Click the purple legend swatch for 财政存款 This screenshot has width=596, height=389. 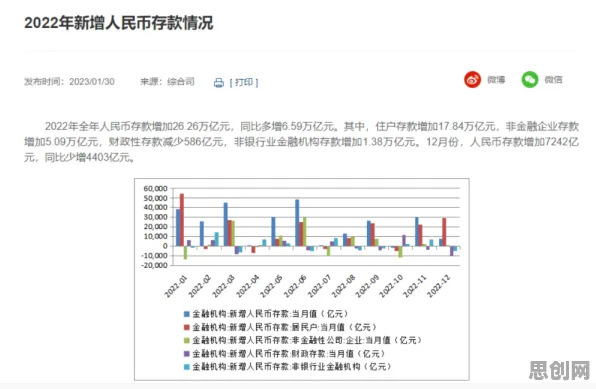pyautogui.click(x=187, y=354)
